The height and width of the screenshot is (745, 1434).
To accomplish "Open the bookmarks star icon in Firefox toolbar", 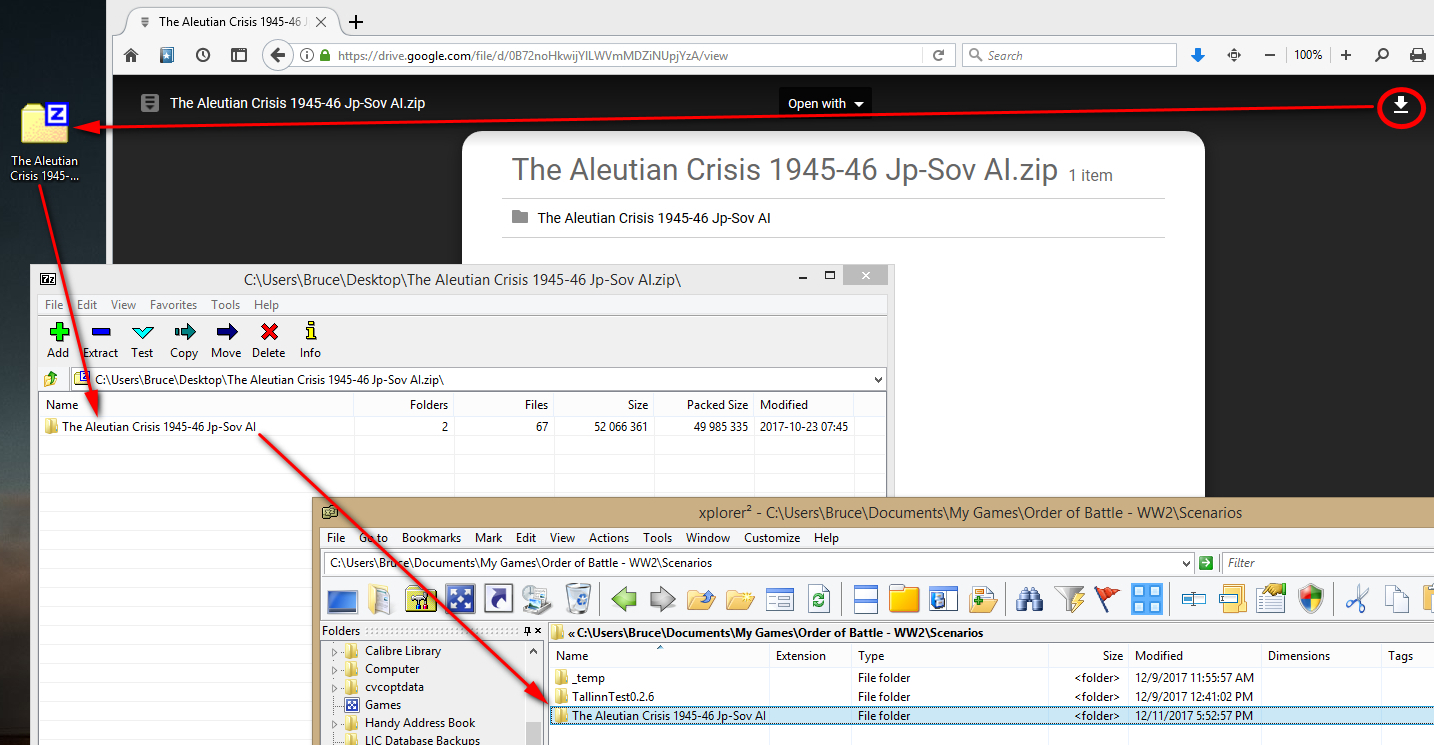I will [167, 55].
